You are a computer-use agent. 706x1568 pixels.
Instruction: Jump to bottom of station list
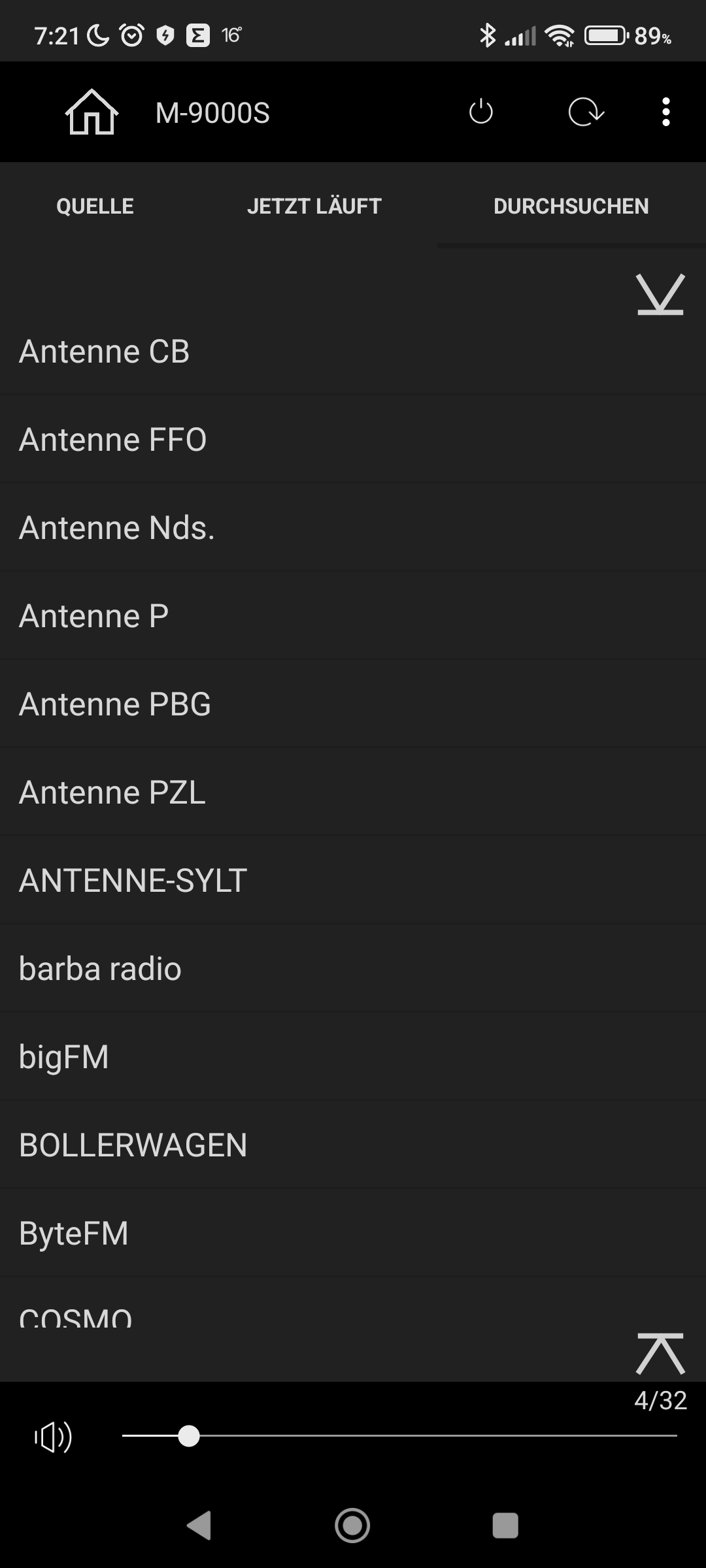pyautogui.click(x=660, y=295)
